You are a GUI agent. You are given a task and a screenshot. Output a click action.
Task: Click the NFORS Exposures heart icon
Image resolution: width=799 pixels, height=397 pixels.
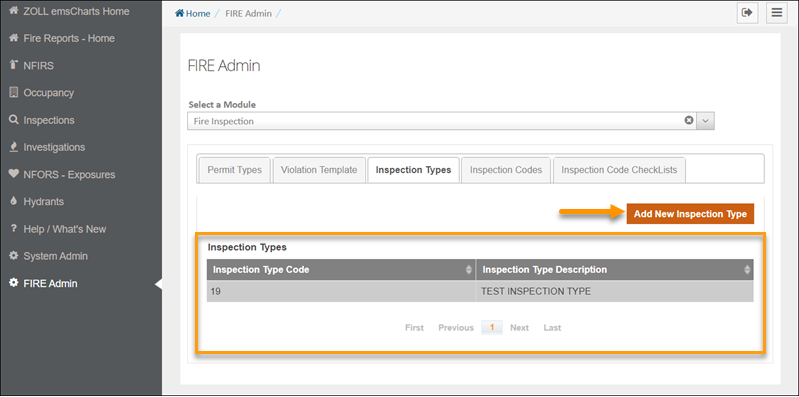14,174
